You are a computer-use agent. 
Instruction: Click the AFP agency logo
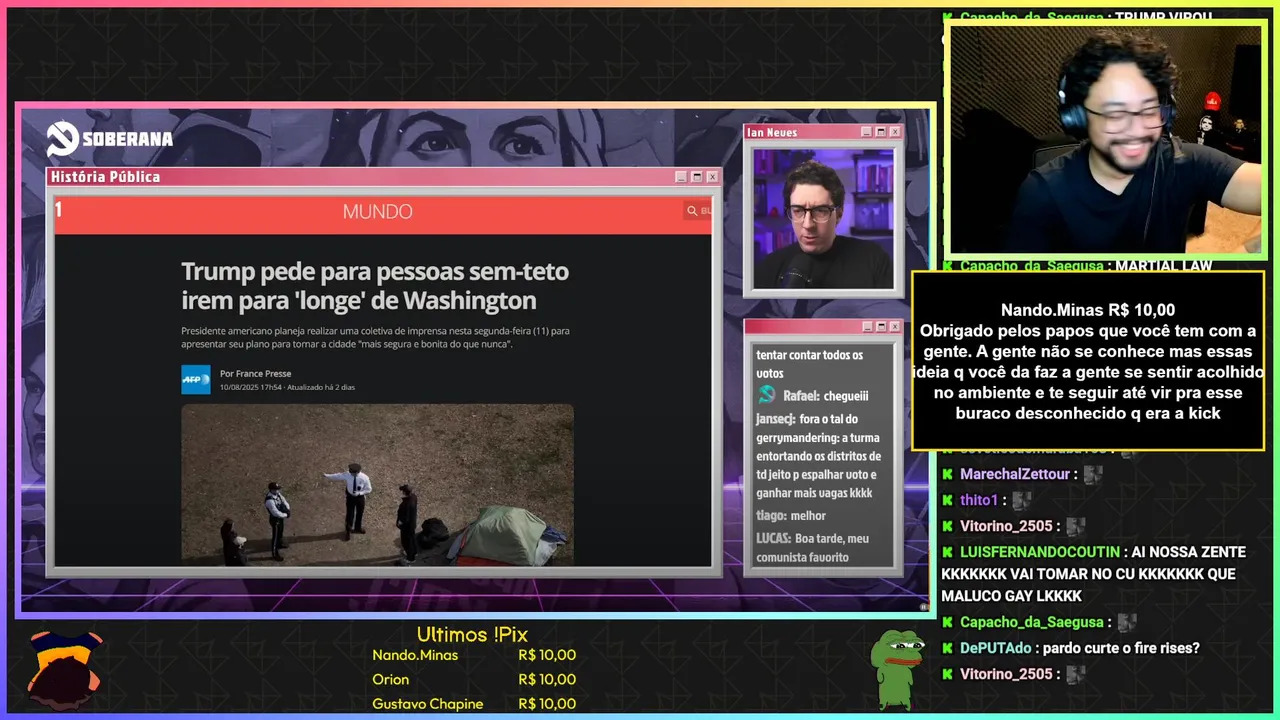pos(195,380)
